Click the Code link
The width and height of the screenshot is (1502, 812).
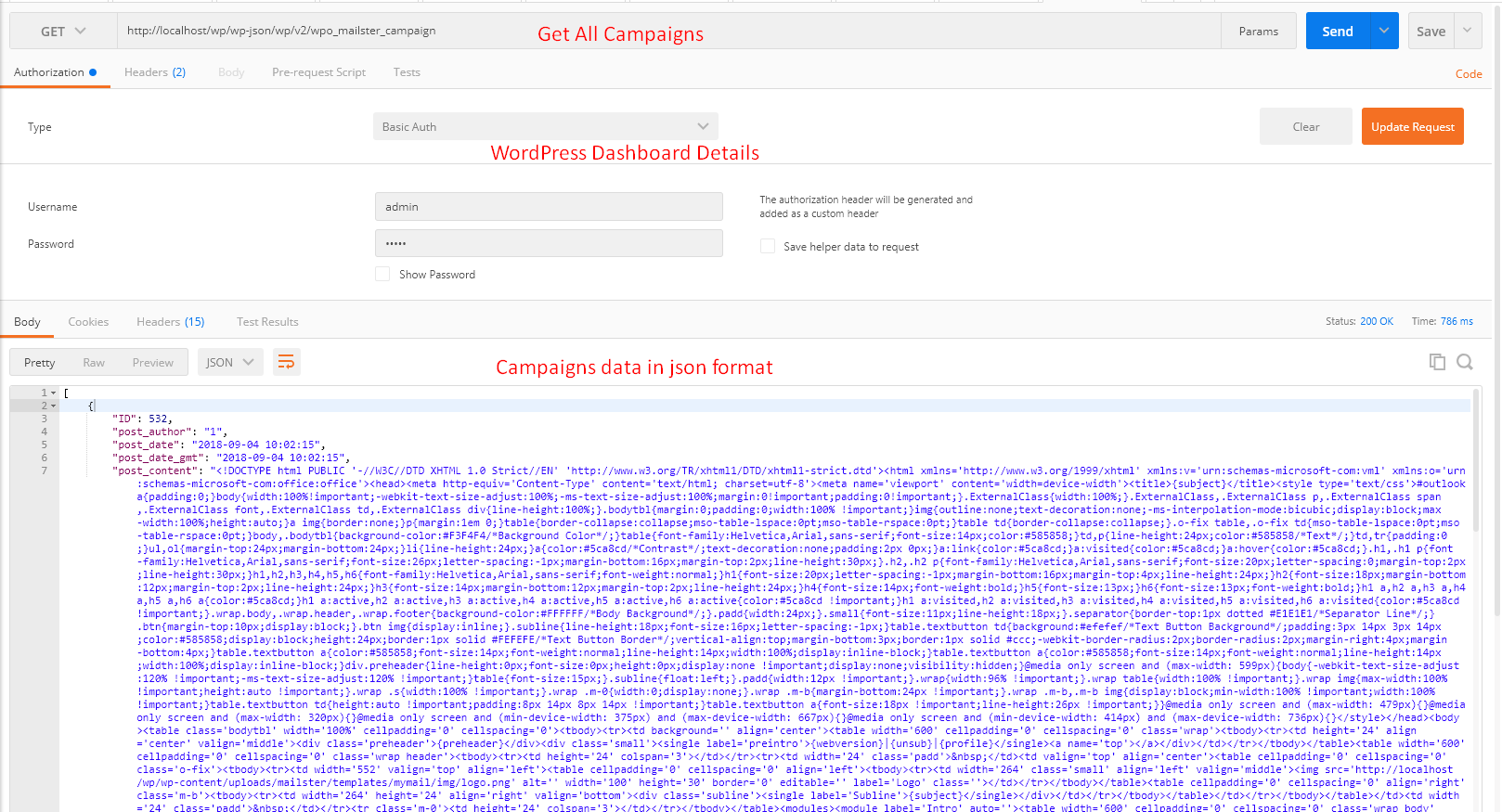pos(1469,74)
